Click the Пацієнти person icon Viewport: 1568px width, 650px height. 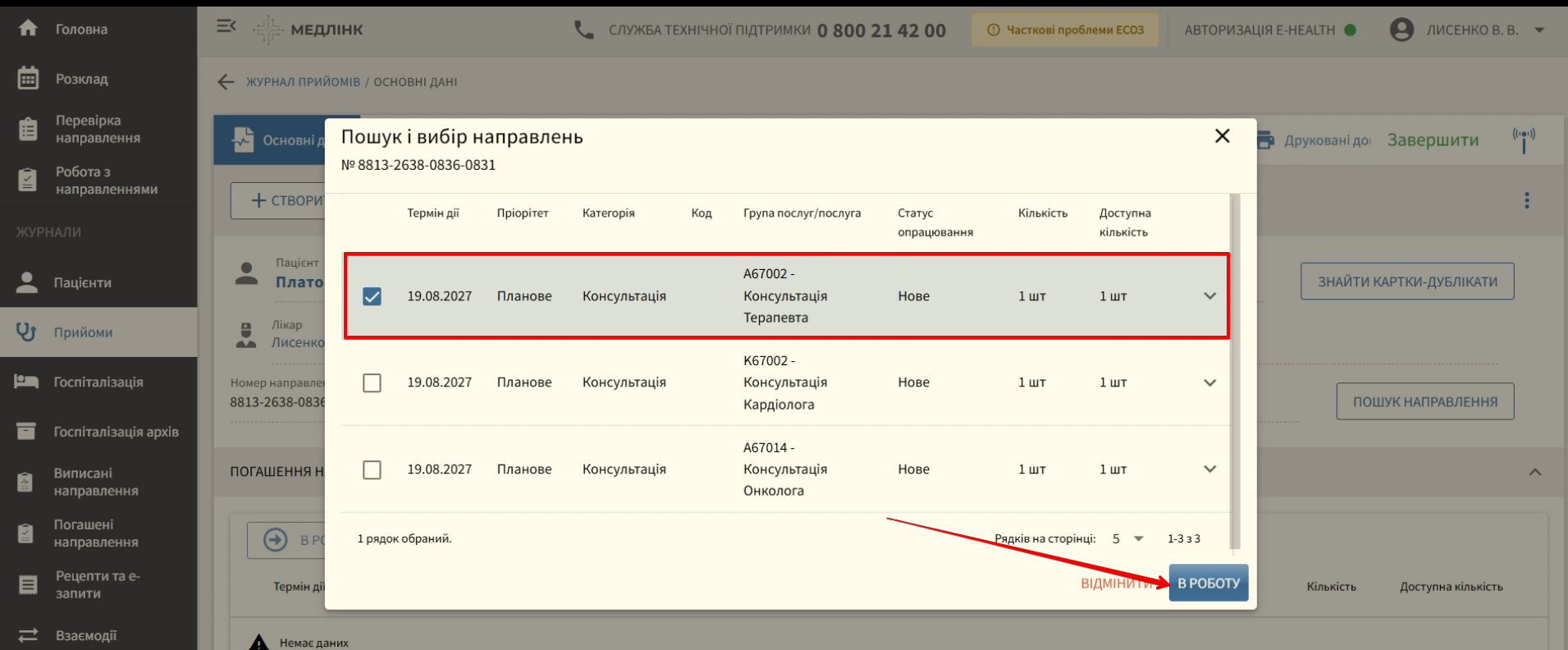[x=27, y=282]
